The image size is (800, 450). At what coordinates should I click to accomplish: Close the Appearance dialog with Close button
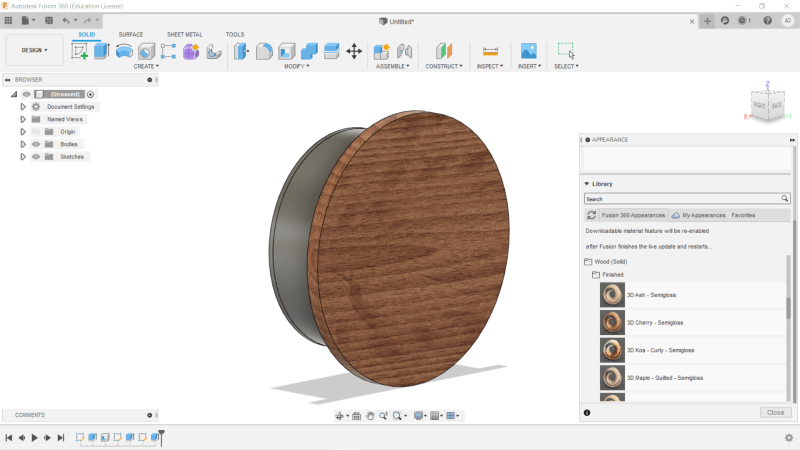coord(774,412)
